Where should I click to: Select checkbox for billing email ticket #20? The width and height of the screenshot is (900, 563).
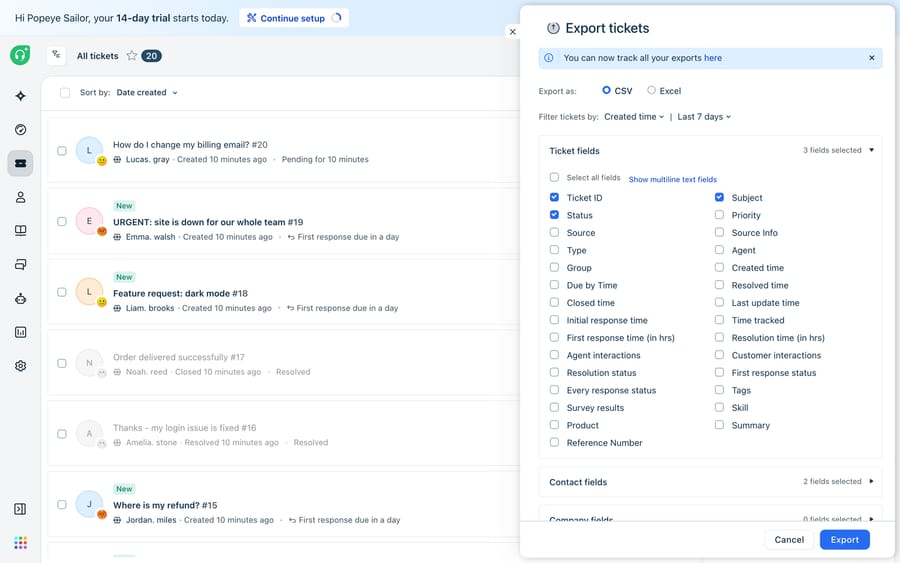61,150
